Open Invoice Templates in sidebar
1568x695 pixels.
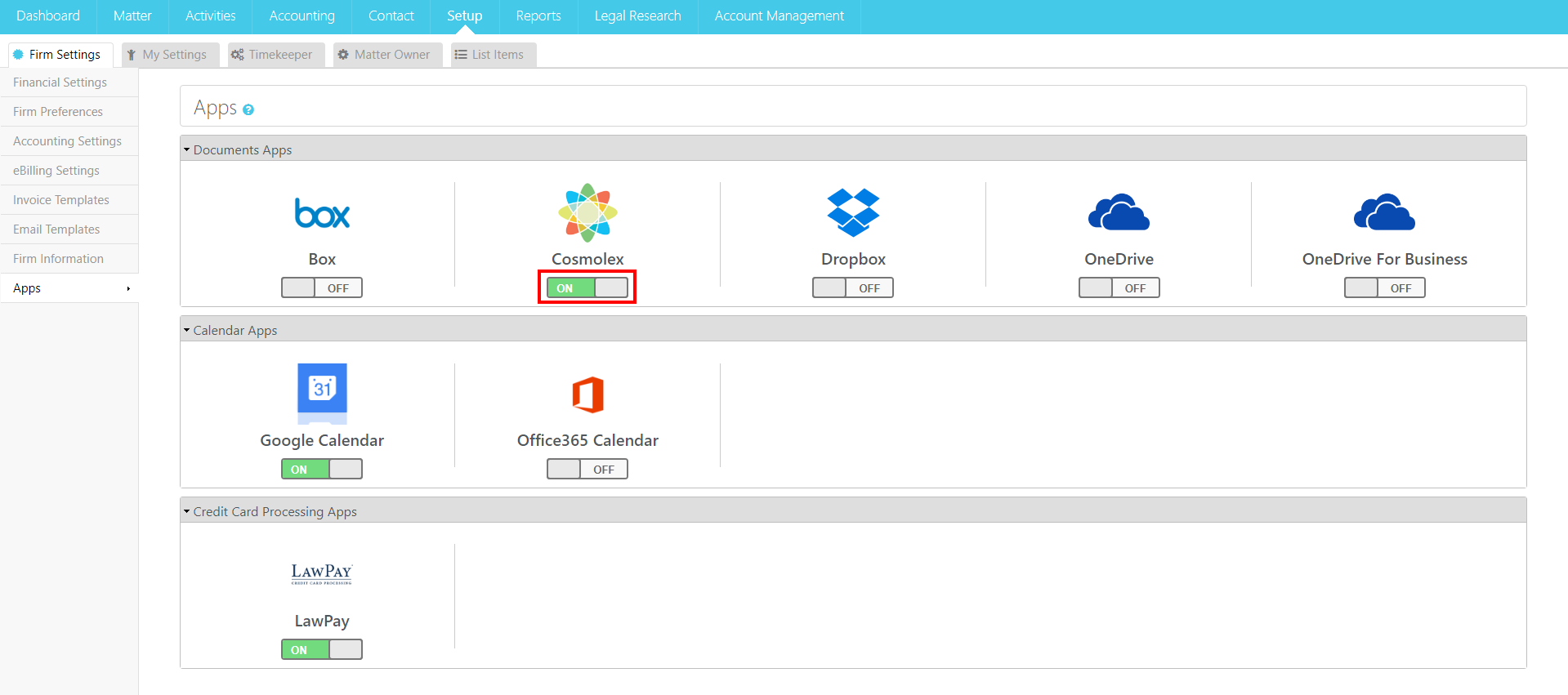pos(69,200)
